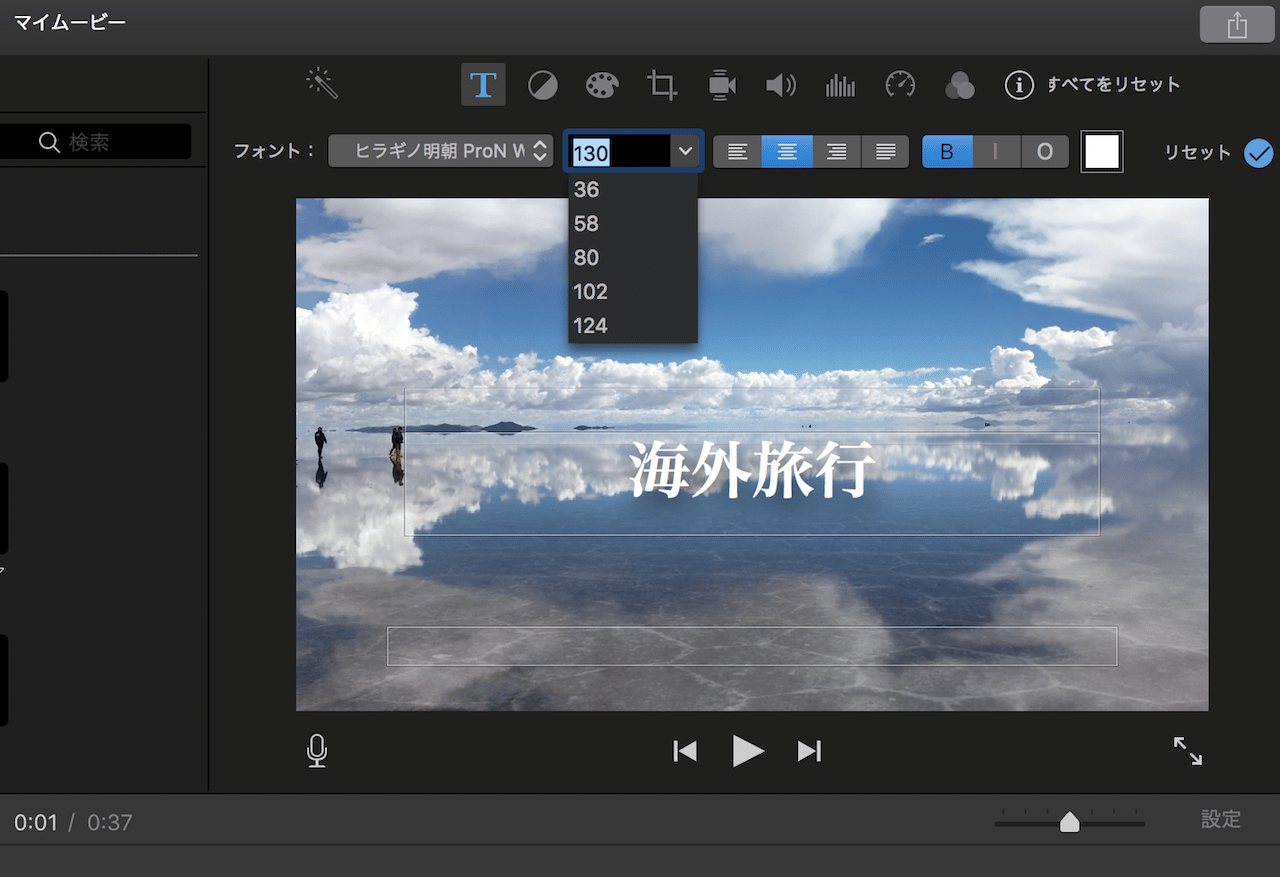The height and width of the screenshot is (877, 1280).
Task: Click the timeline zoom slider handle
Action: 1069,822
